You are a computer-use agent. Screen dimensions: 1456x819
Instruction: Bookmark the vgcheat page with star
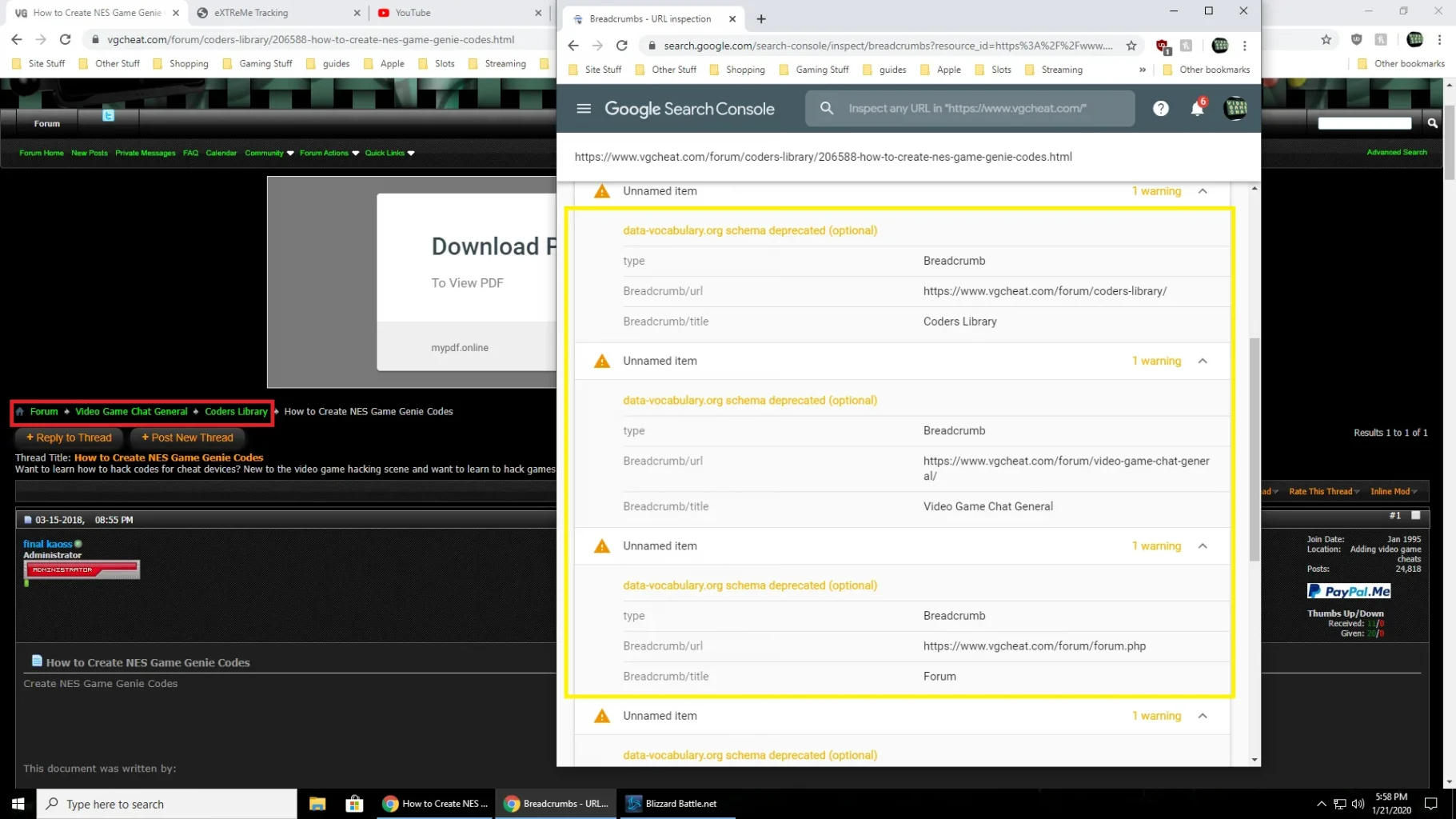1326,39
